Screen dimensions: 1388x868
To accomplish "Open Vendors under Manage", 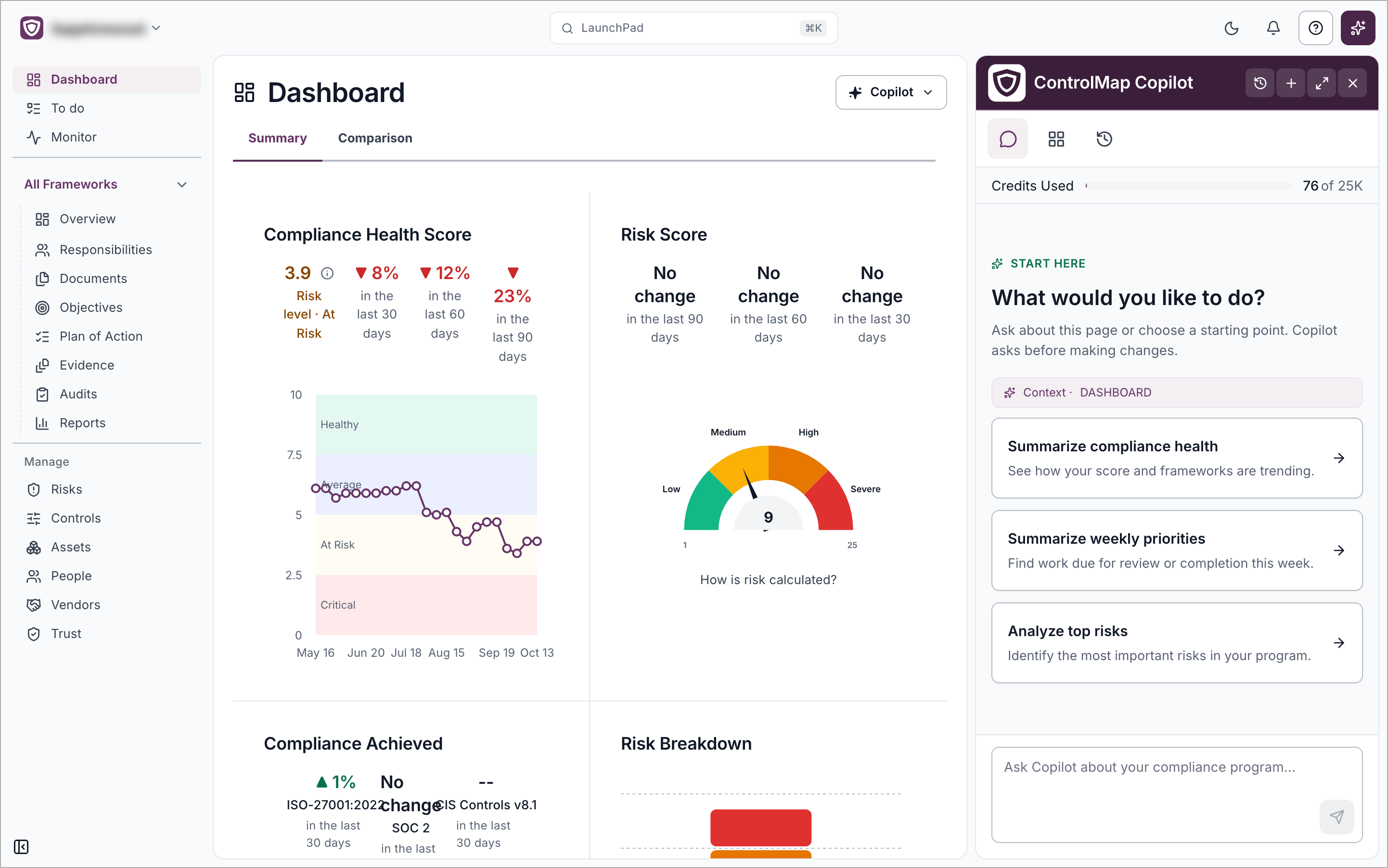I will click(107, 605).
